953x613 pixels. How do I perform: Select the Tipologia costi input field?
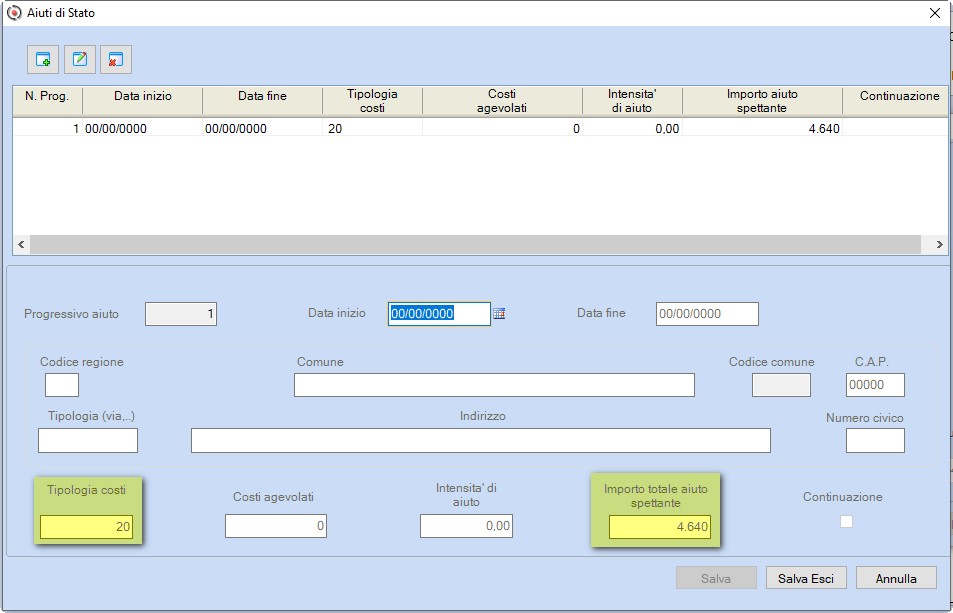tap(86, 527)
